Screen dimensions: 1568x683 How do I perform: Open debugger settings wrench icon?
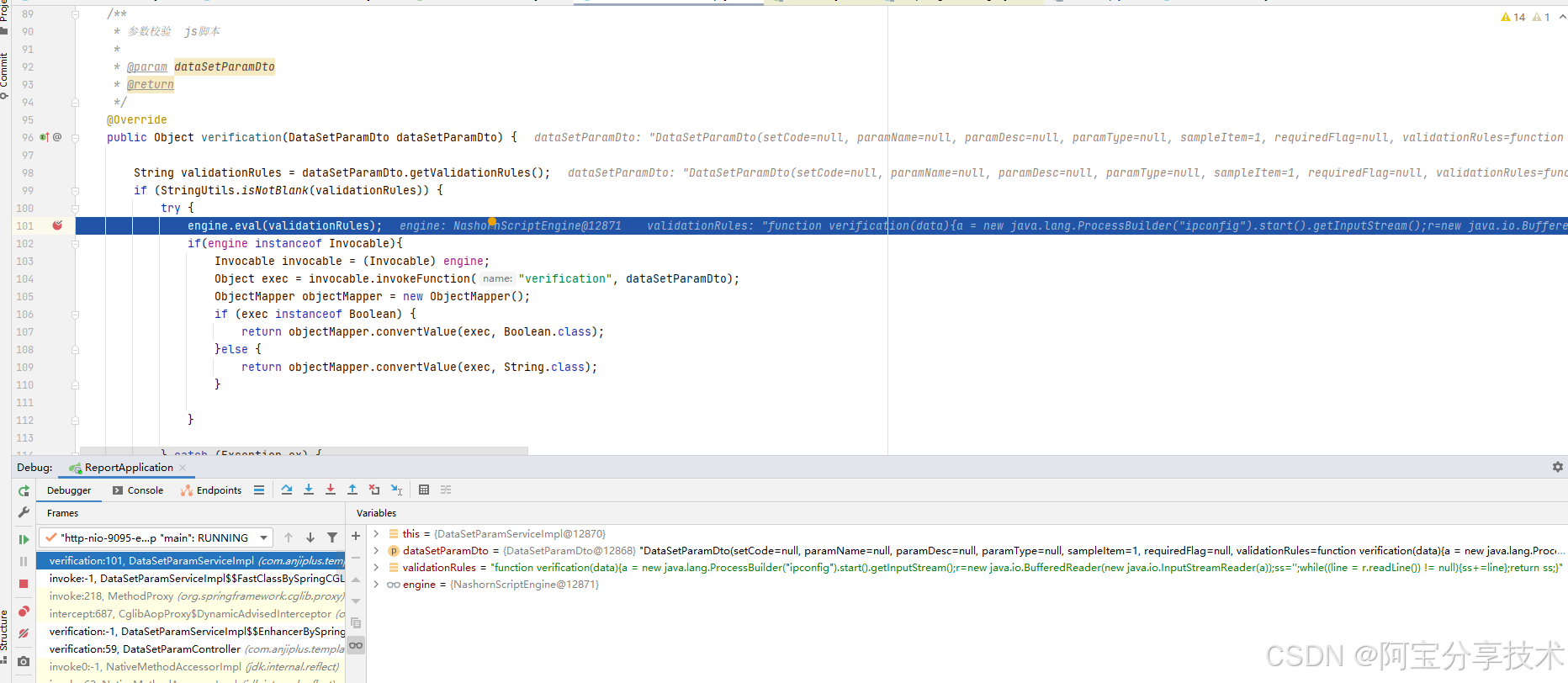(24, 512)
